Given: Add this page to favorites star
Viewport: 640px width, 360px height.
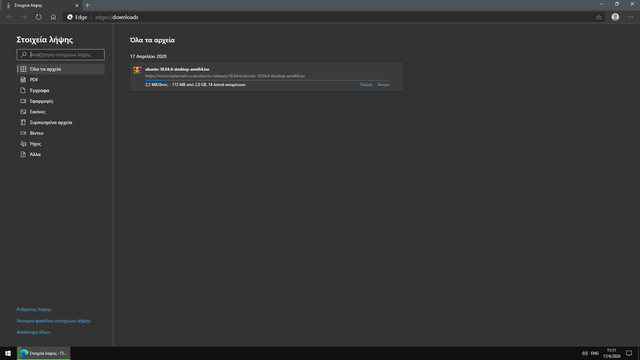Looking at the screenshot, I should pos(598,17).
